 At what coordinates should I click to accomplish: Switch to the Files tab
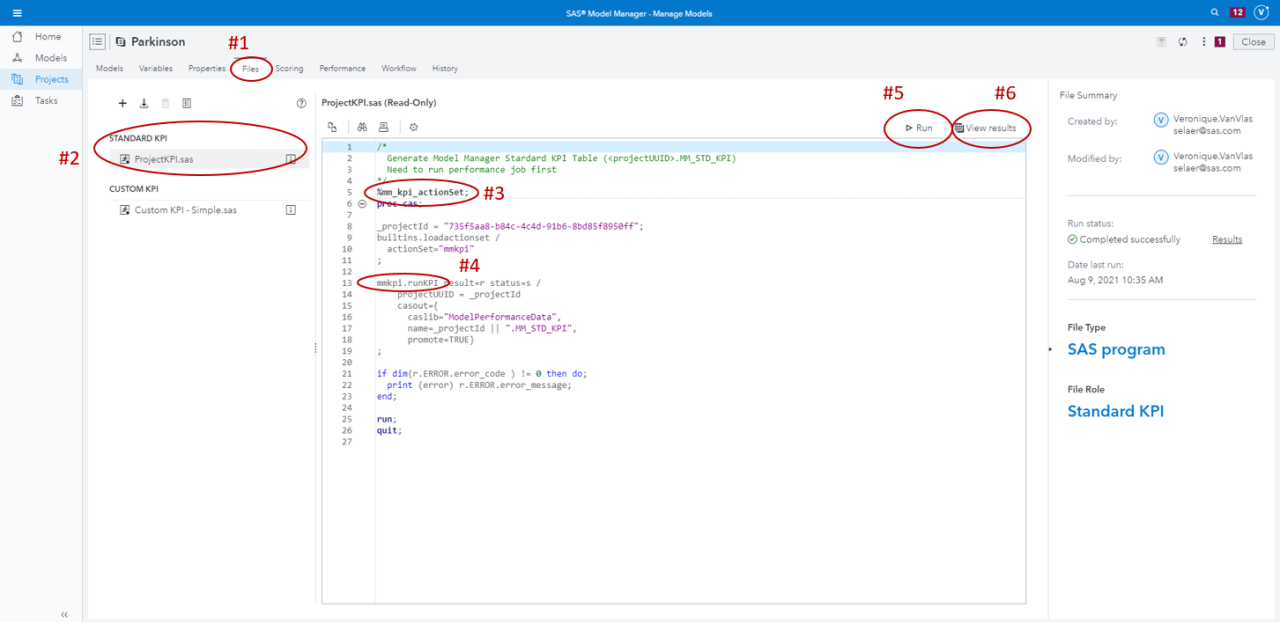(250, 69)
